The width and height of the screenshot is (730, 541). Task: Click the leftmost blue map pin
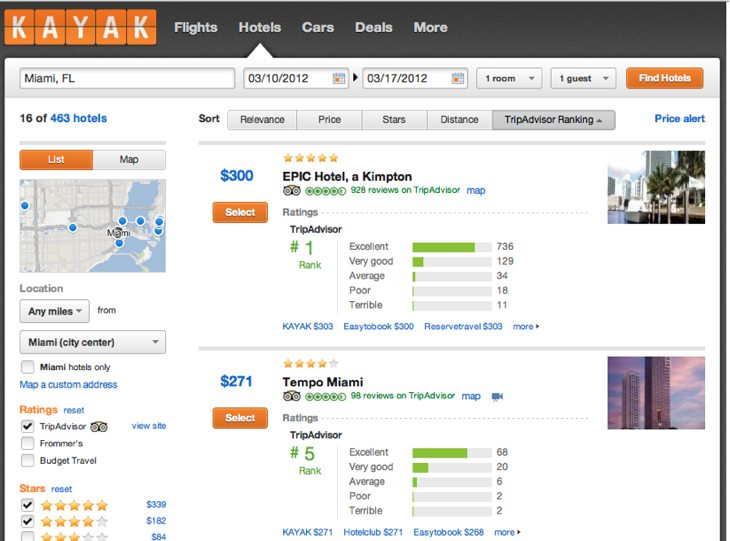click(x=25, y=205)
